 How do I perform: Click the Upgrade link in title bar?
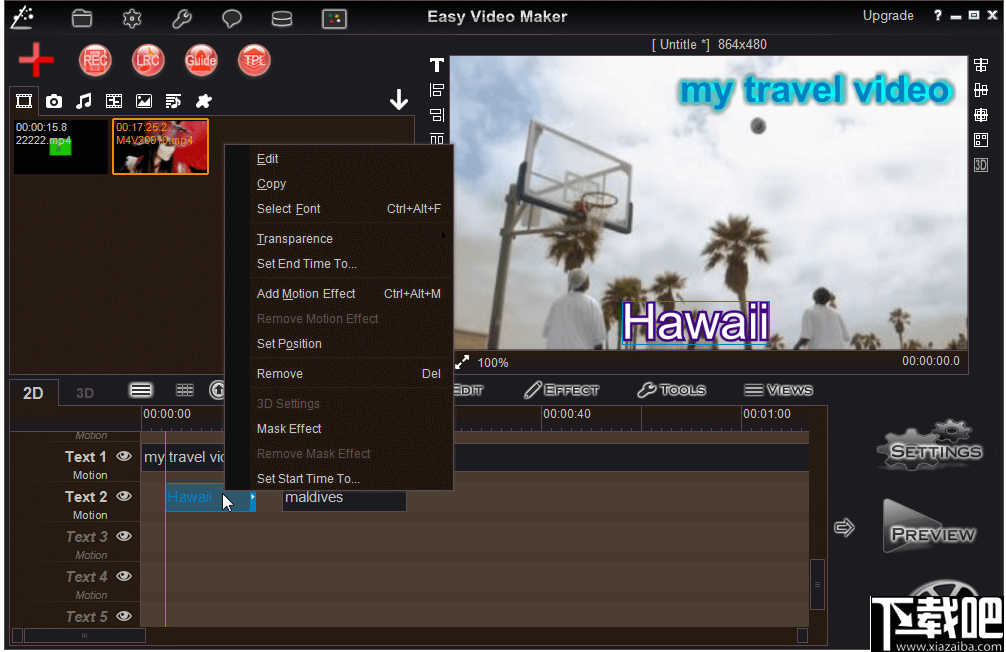888,16
